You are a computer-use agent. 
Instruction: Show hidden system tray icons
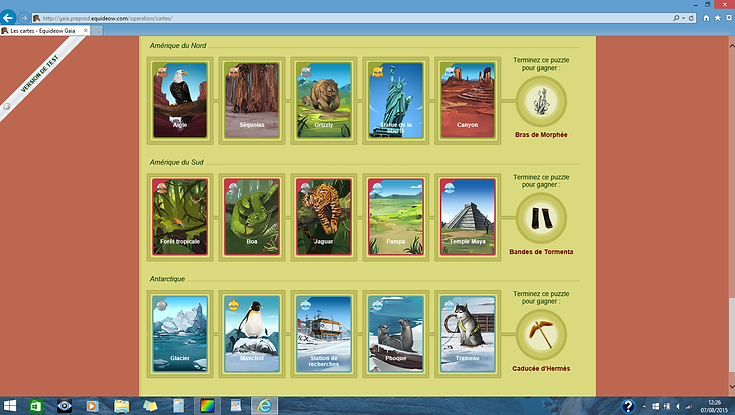[x=644, y=406]
